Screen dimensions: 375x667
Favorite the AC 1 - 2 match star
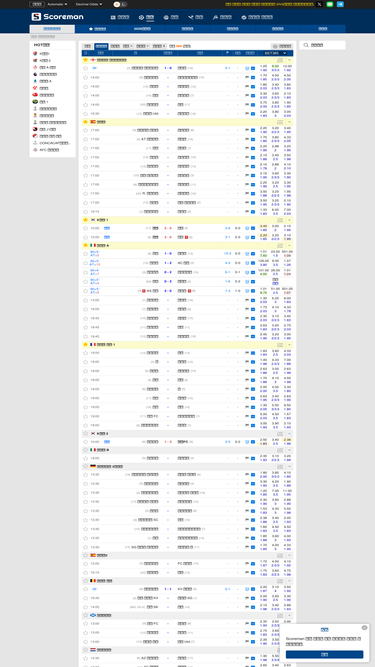[85, 263]
